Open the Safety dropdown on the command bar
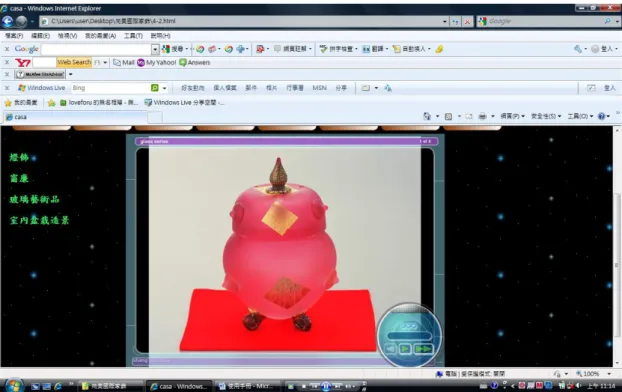 546,116
